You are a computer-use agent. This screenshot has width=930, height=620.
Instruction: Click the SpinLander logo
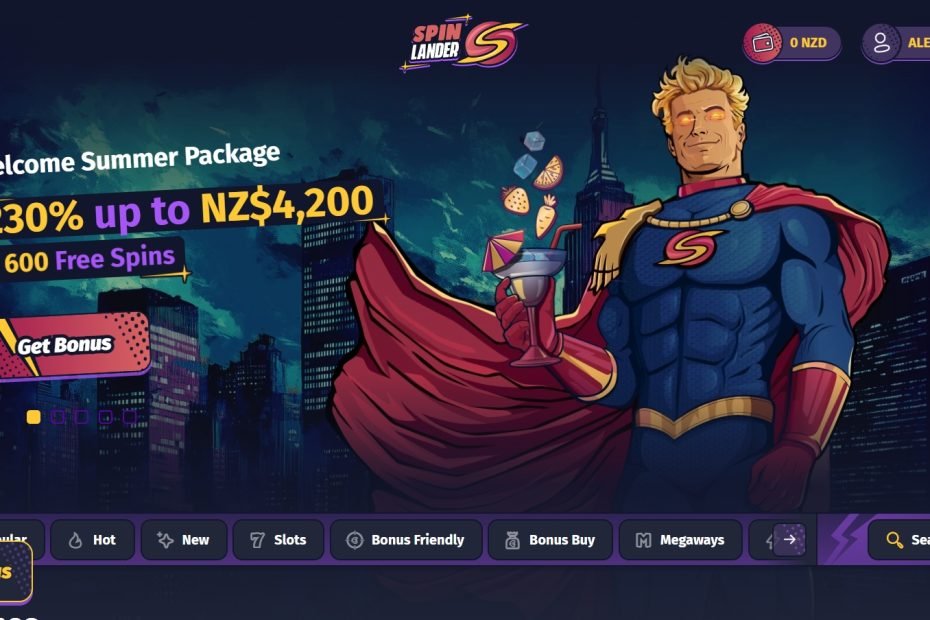[x=463, y=44]
